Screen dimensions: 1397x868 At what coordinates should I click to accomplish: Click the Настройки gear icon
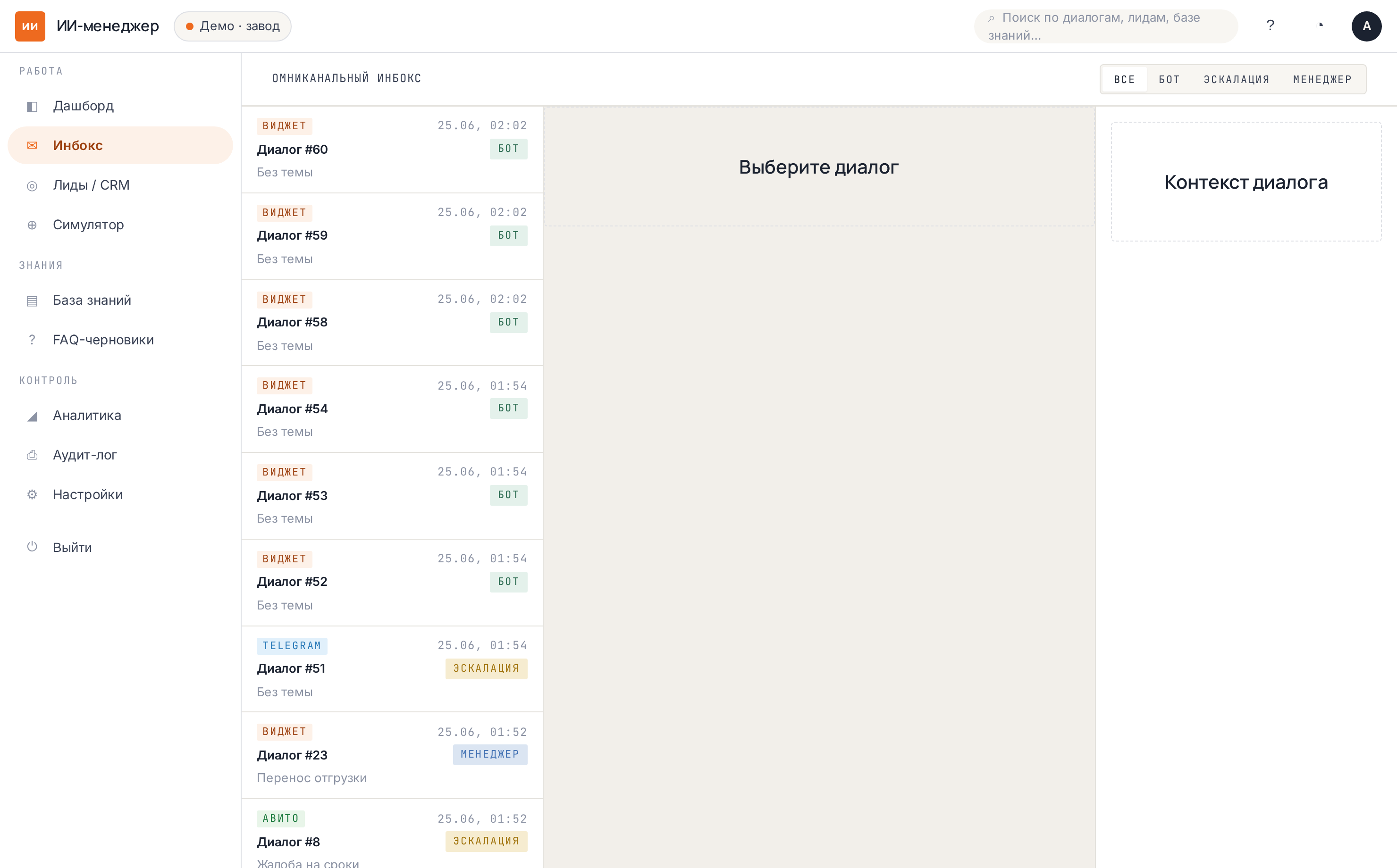[x=32, y=495]
